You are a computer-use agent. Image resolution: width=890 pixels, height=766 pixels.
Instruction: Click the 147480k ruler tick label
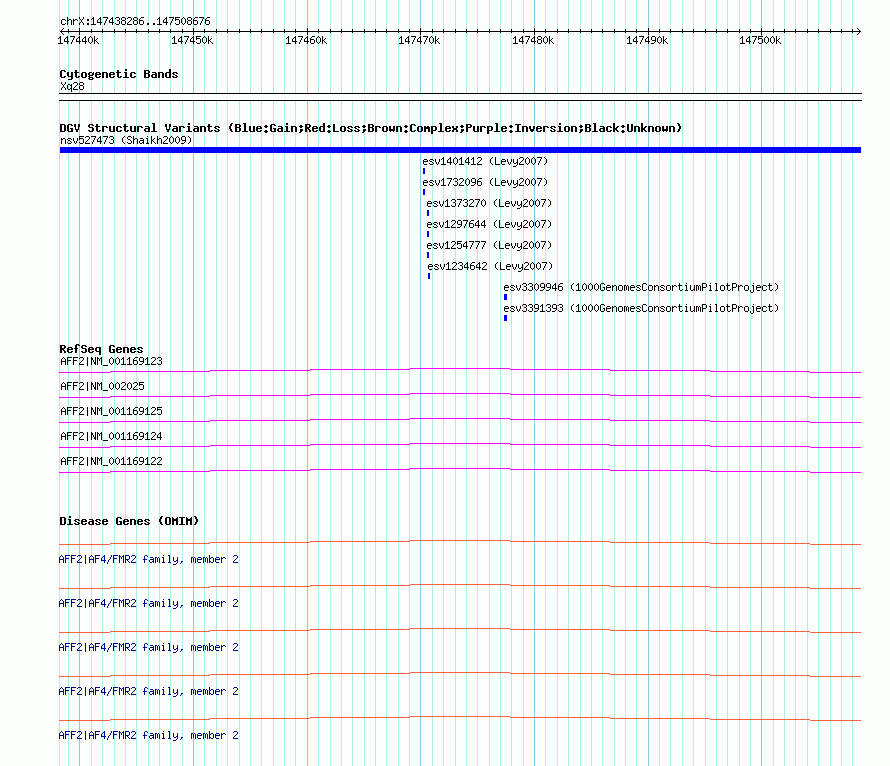tap(533, 40)
